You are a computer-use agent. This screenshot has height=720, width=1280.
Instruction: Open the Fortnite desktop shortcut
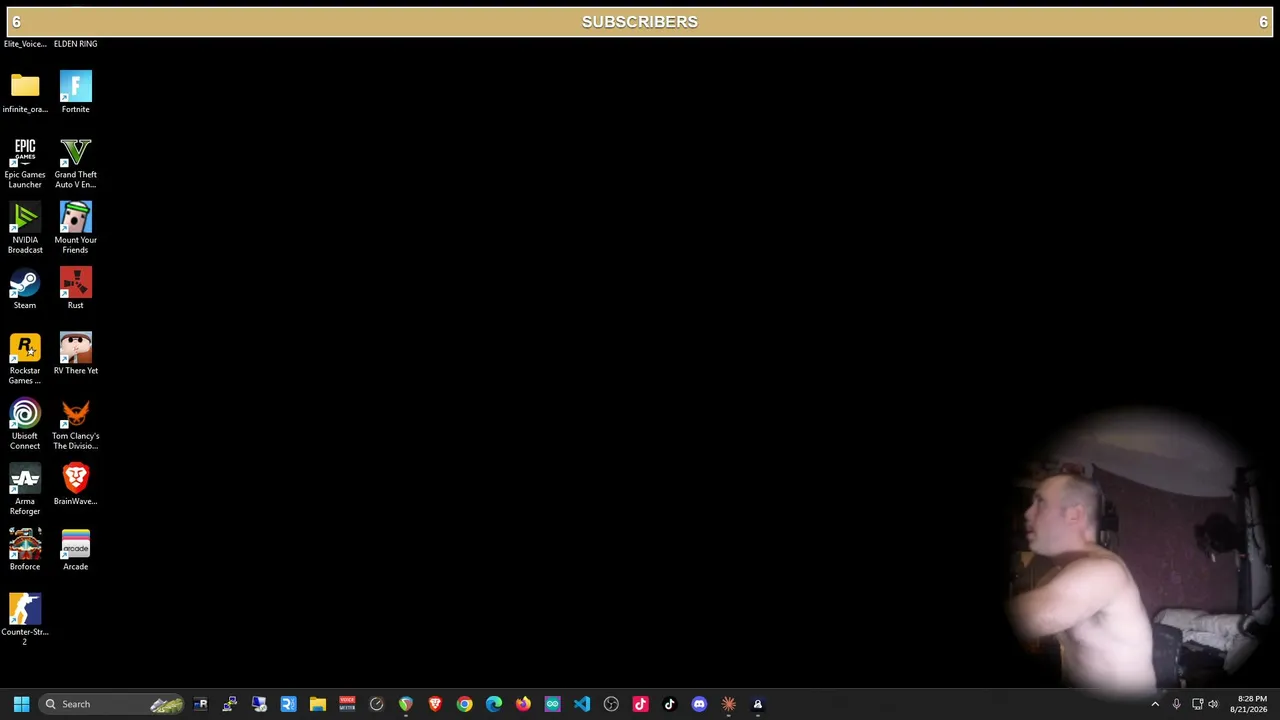point(75,91)
